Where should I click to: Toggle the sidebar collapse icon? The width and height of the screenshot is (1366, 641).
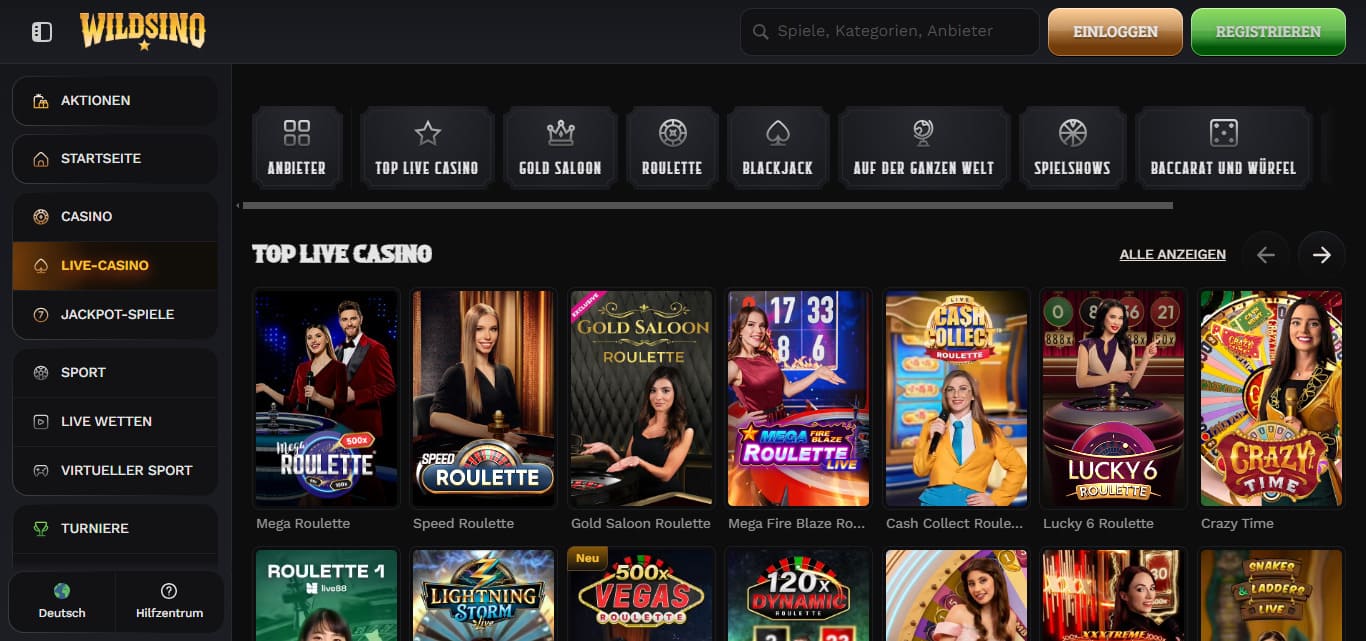41,32
